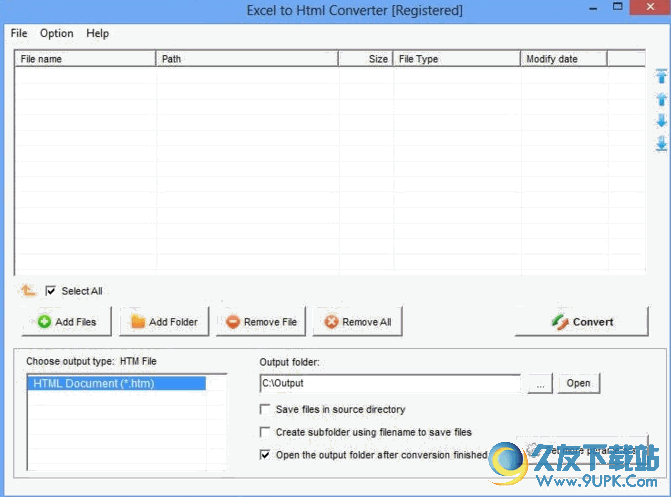Open the output folder with Open button

(579, 383)
